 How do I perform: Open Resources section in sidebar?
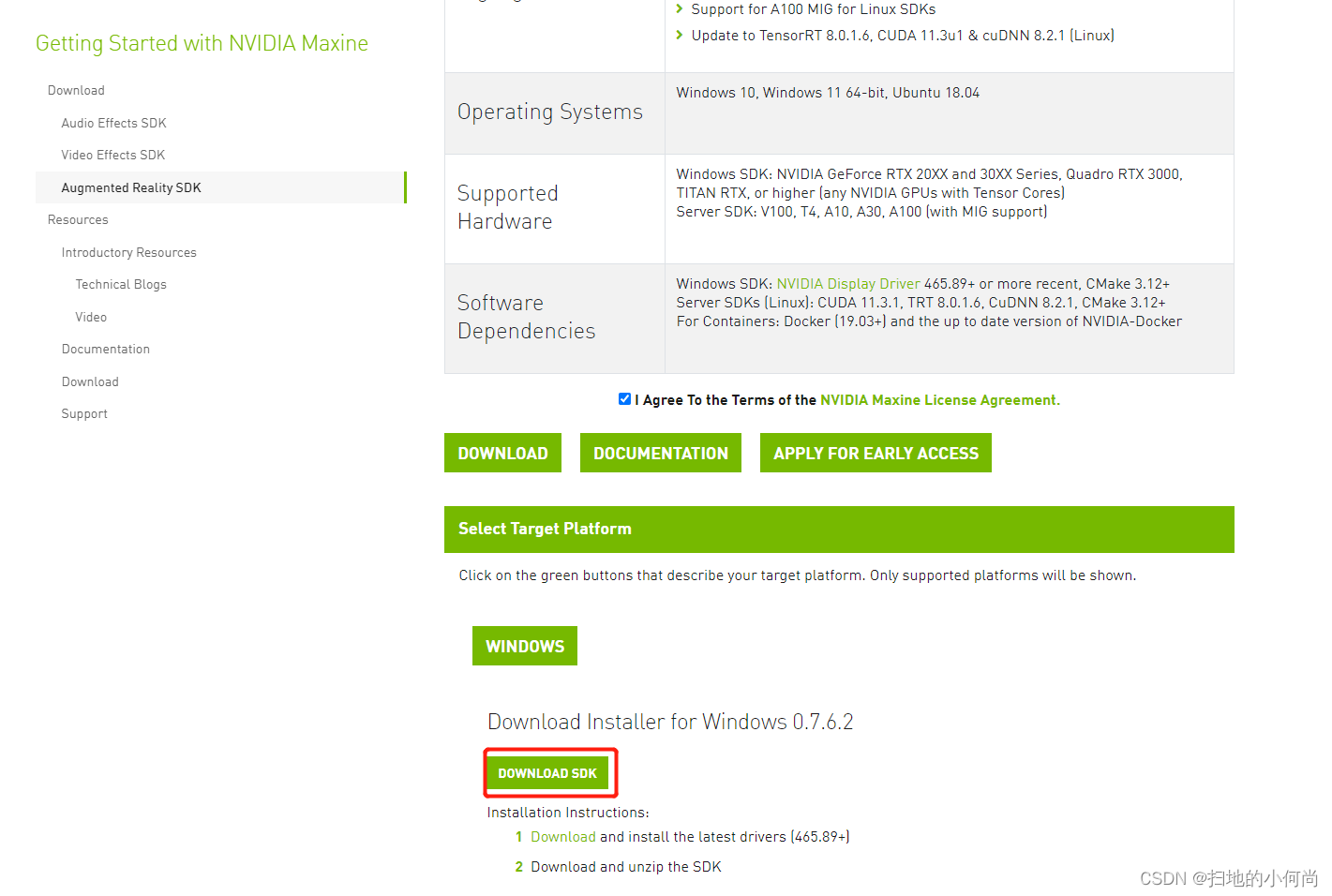[x=78, y=219]
